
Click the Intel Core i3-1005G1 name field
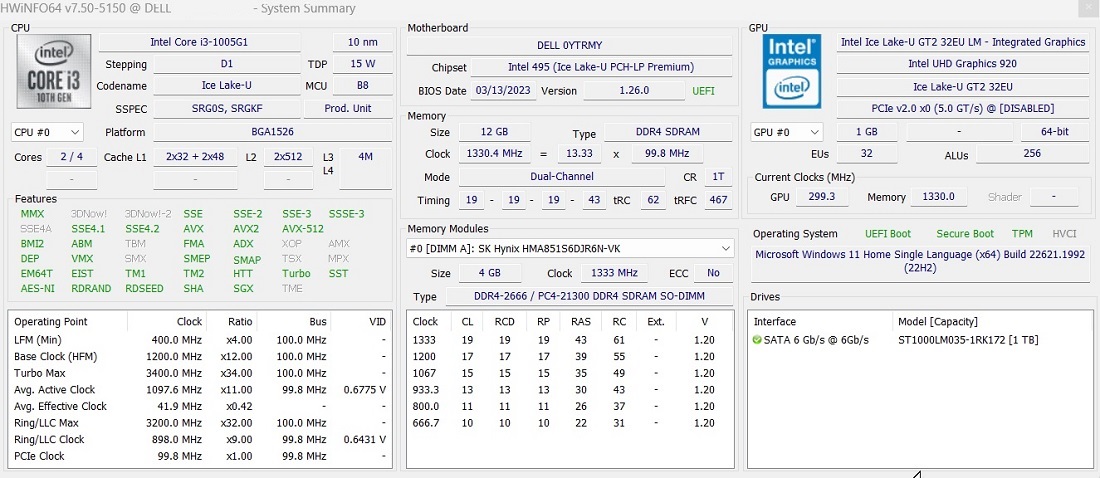(199, 42)
